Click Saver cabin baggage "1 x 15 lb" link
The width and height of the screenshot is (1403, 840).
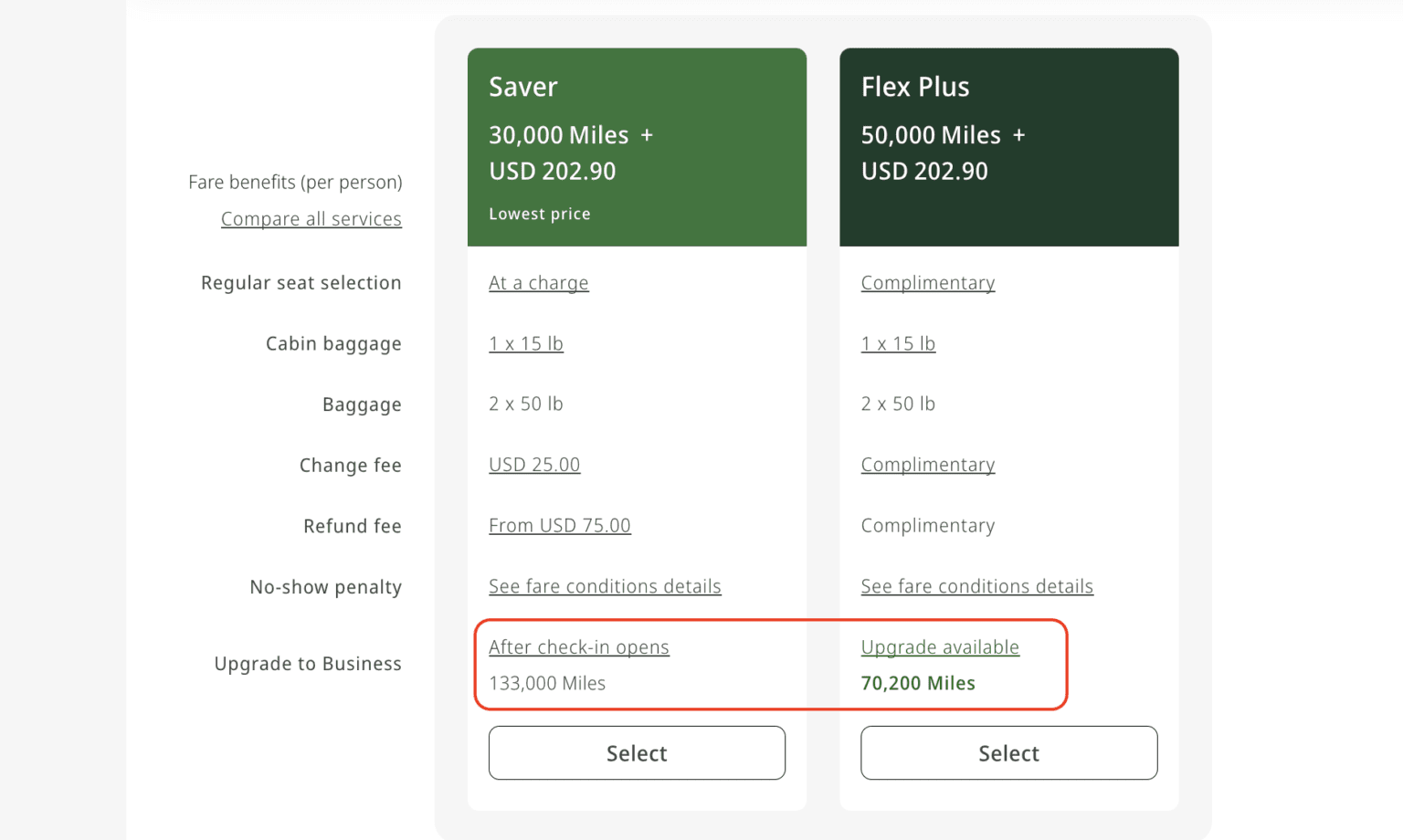point(525,344)
